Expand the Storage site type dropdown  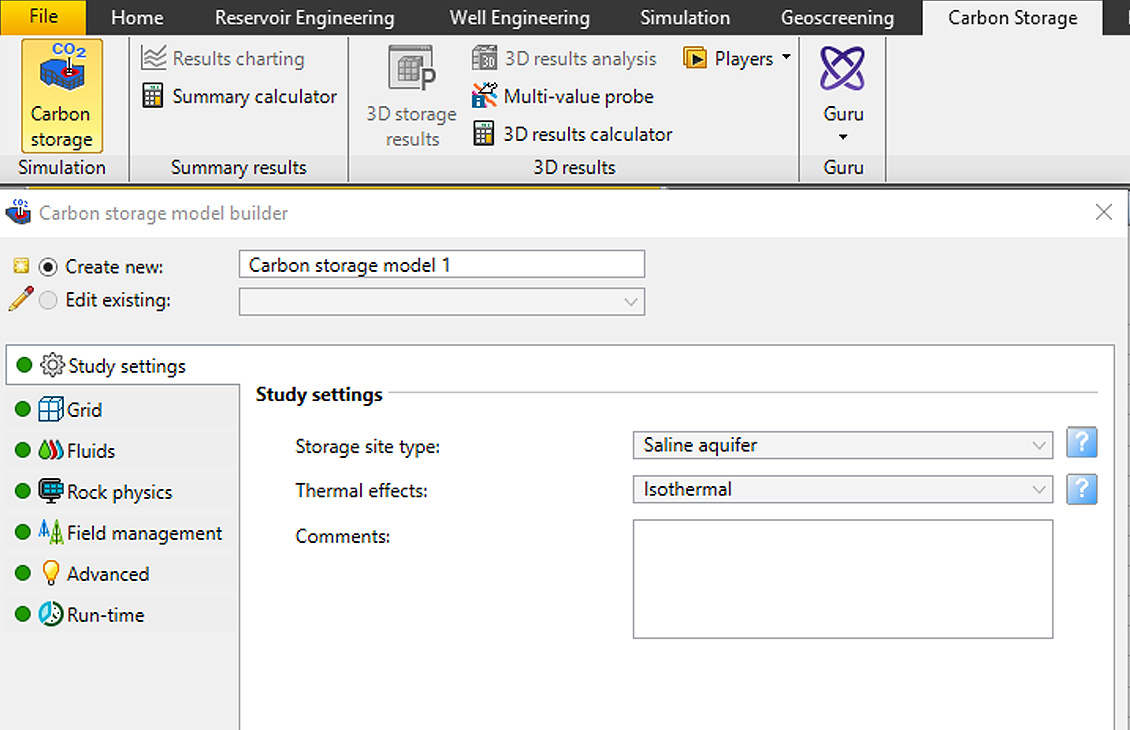pos(842,445)
